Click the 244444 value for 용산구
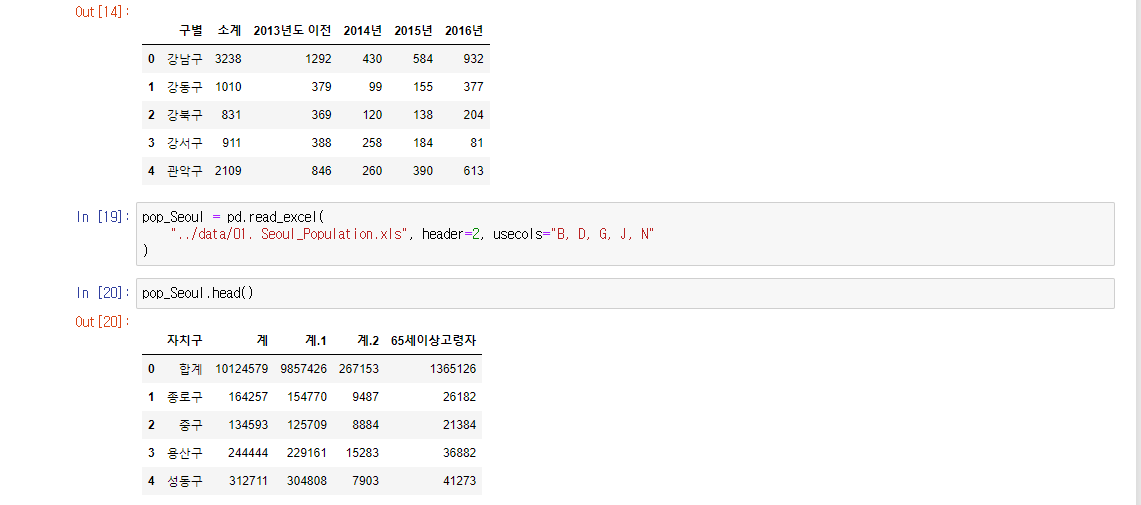This screenshot has width=1141, height=505. click(249, 453)
